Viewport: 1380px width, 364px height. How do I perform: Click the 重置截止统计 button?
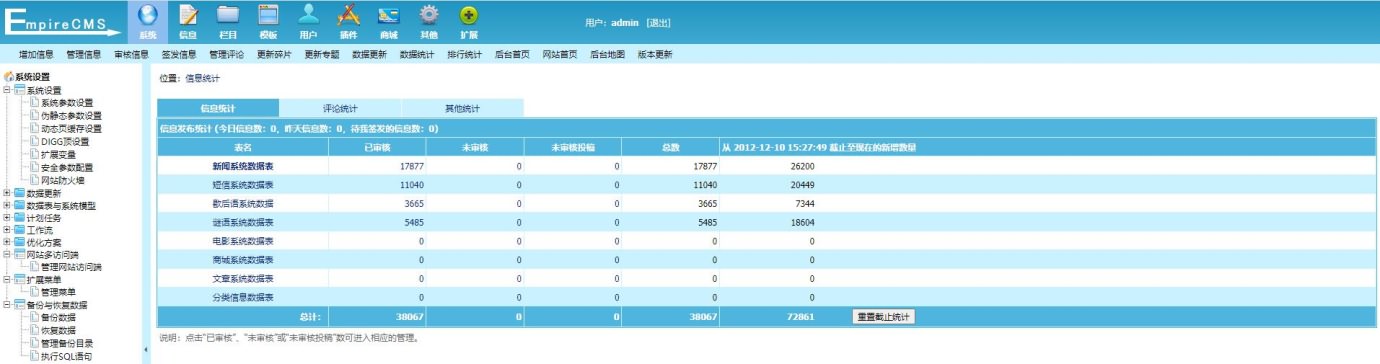coord(884,316)
